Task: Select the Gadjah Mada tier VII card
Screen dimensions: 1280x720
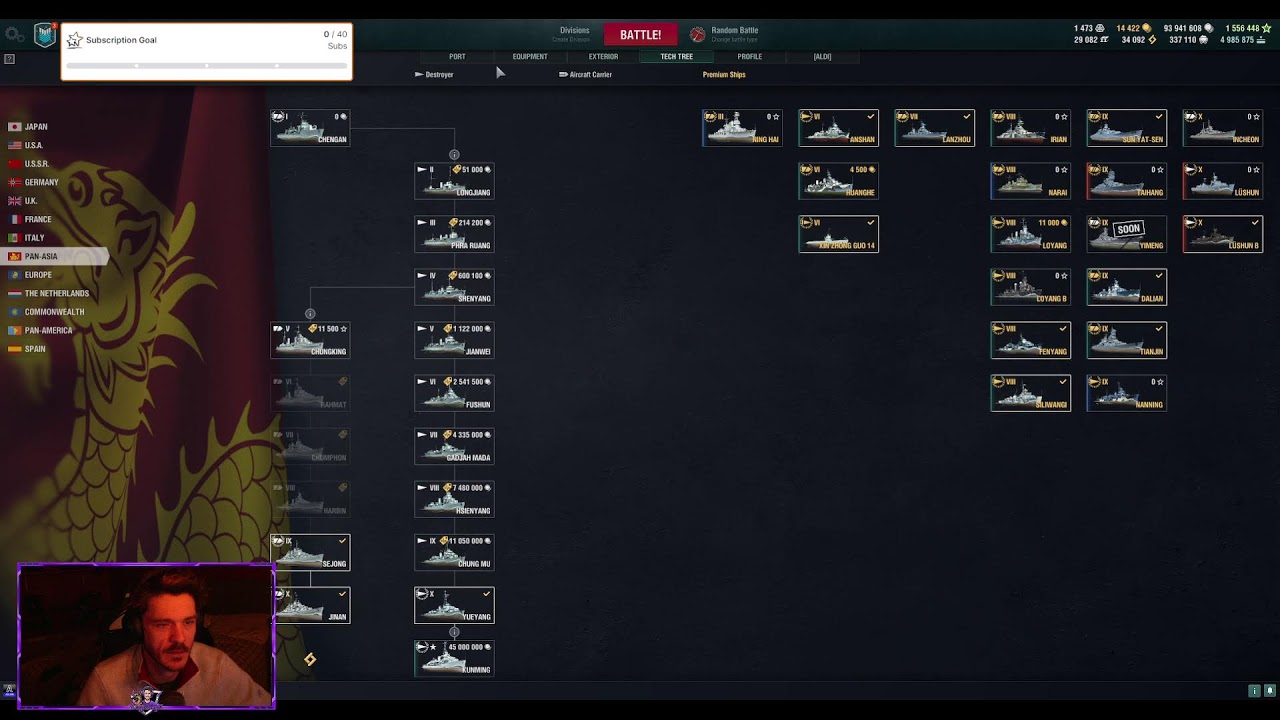Action: click(x=454, y=446)
